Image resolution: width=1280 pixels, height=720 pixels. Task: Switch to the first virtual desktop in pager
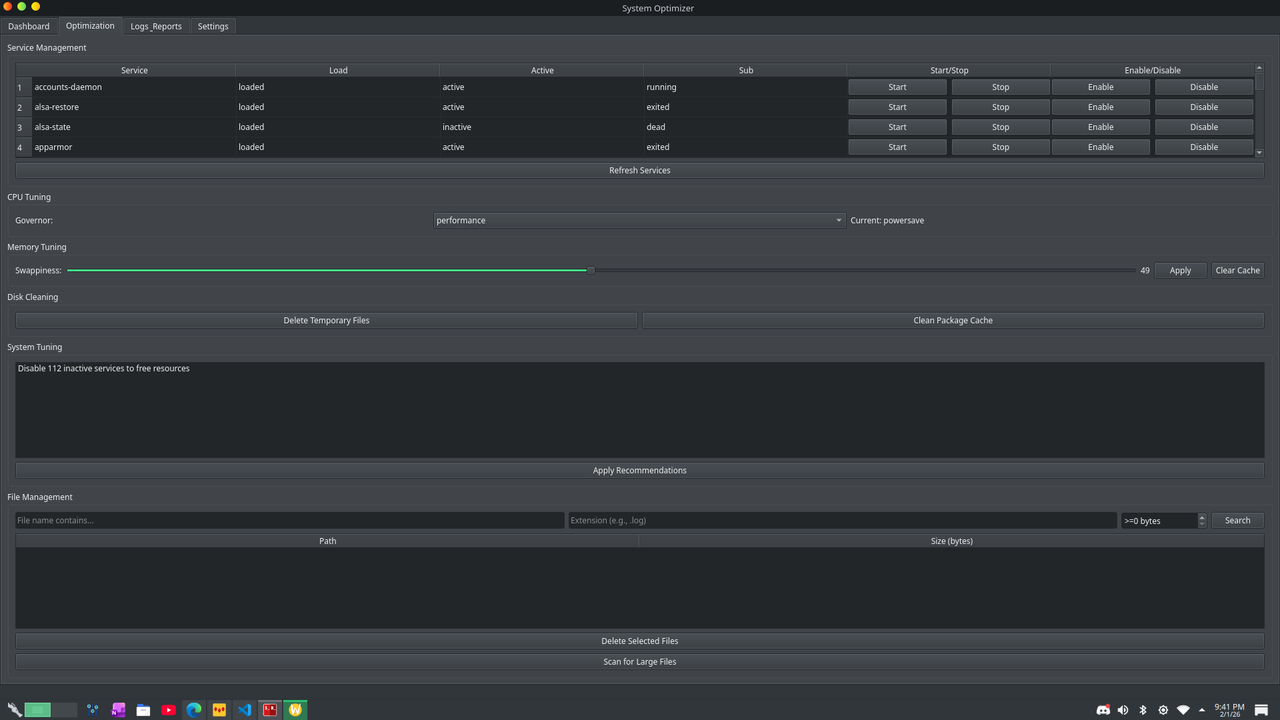[38, 710]
